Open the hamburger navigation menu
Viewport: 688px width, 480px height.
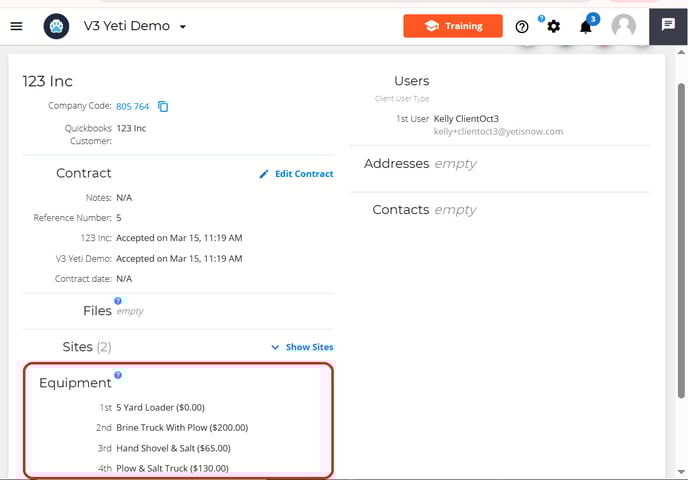(x=16, y=26)
